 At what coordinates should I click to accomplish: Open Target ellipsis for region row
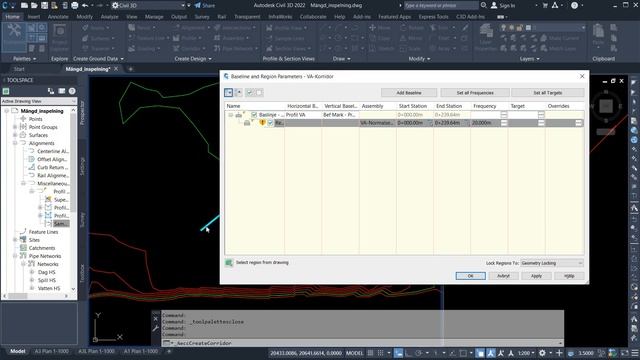(541, 123)
